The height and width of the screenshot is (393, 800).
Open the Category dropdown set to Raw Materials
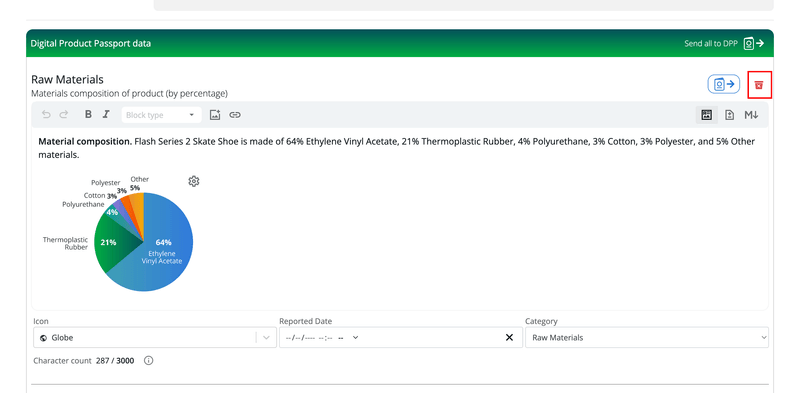click(x=647, y=337)
